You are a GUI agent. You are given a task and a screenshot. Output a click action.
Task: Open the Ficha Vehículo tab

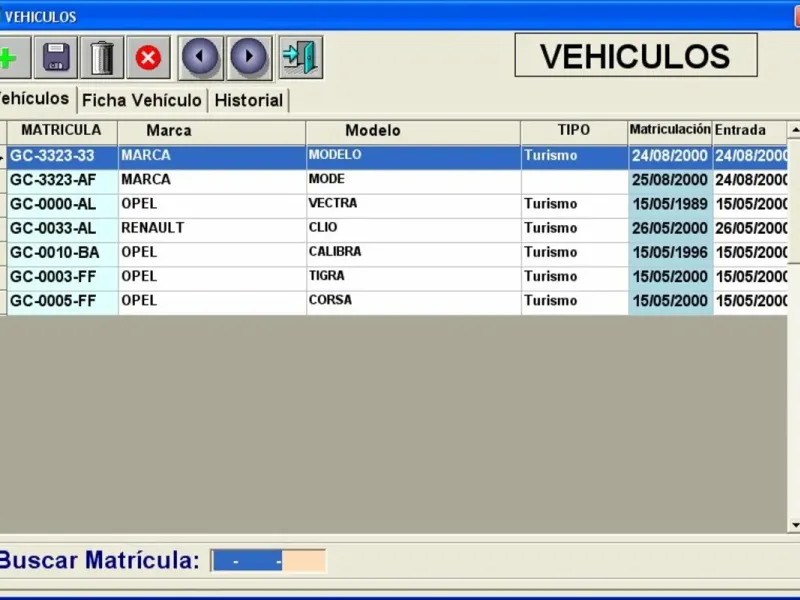[x=141, y=101]
